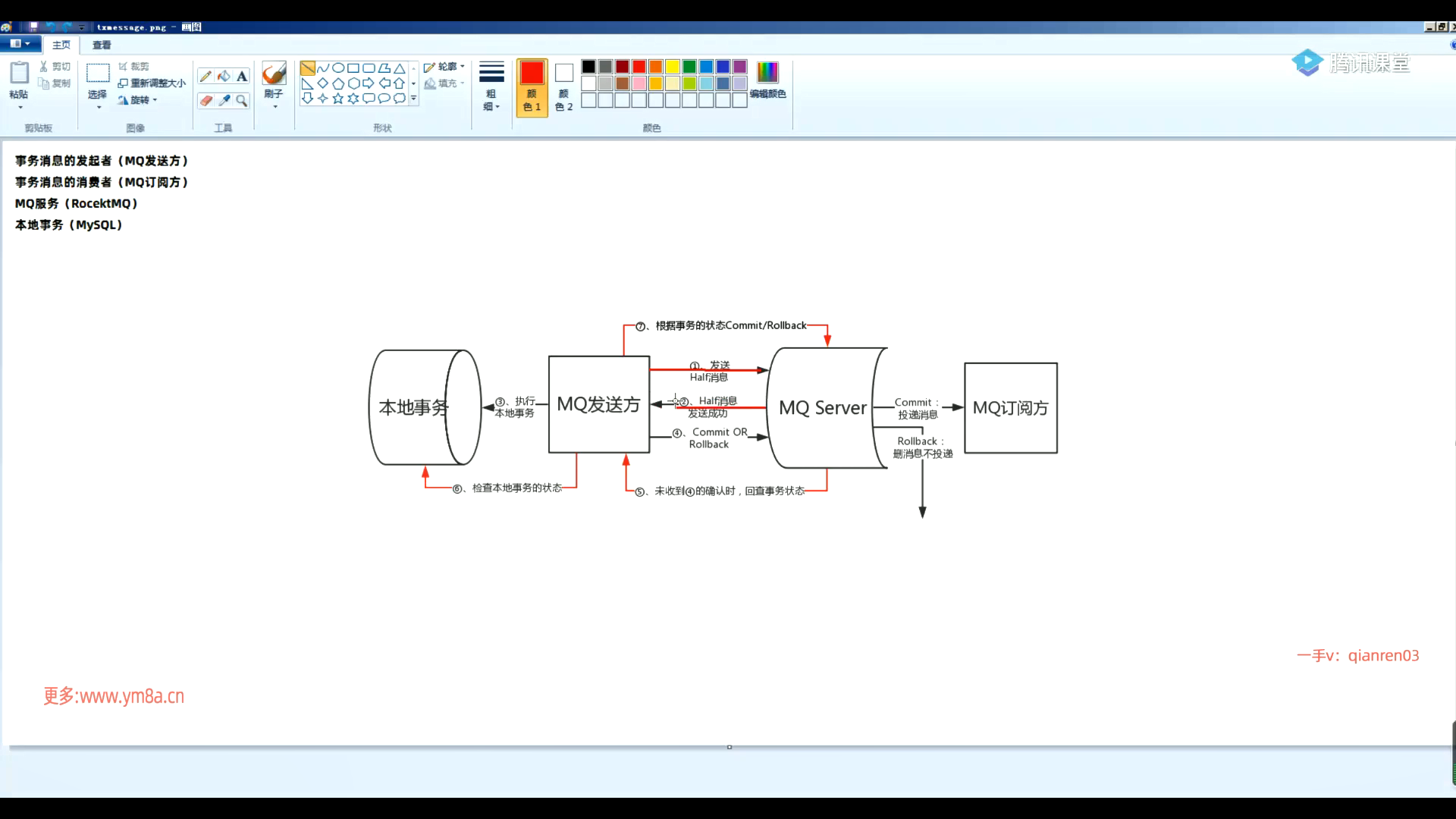Select the Eraser tool

pos(206,100)
